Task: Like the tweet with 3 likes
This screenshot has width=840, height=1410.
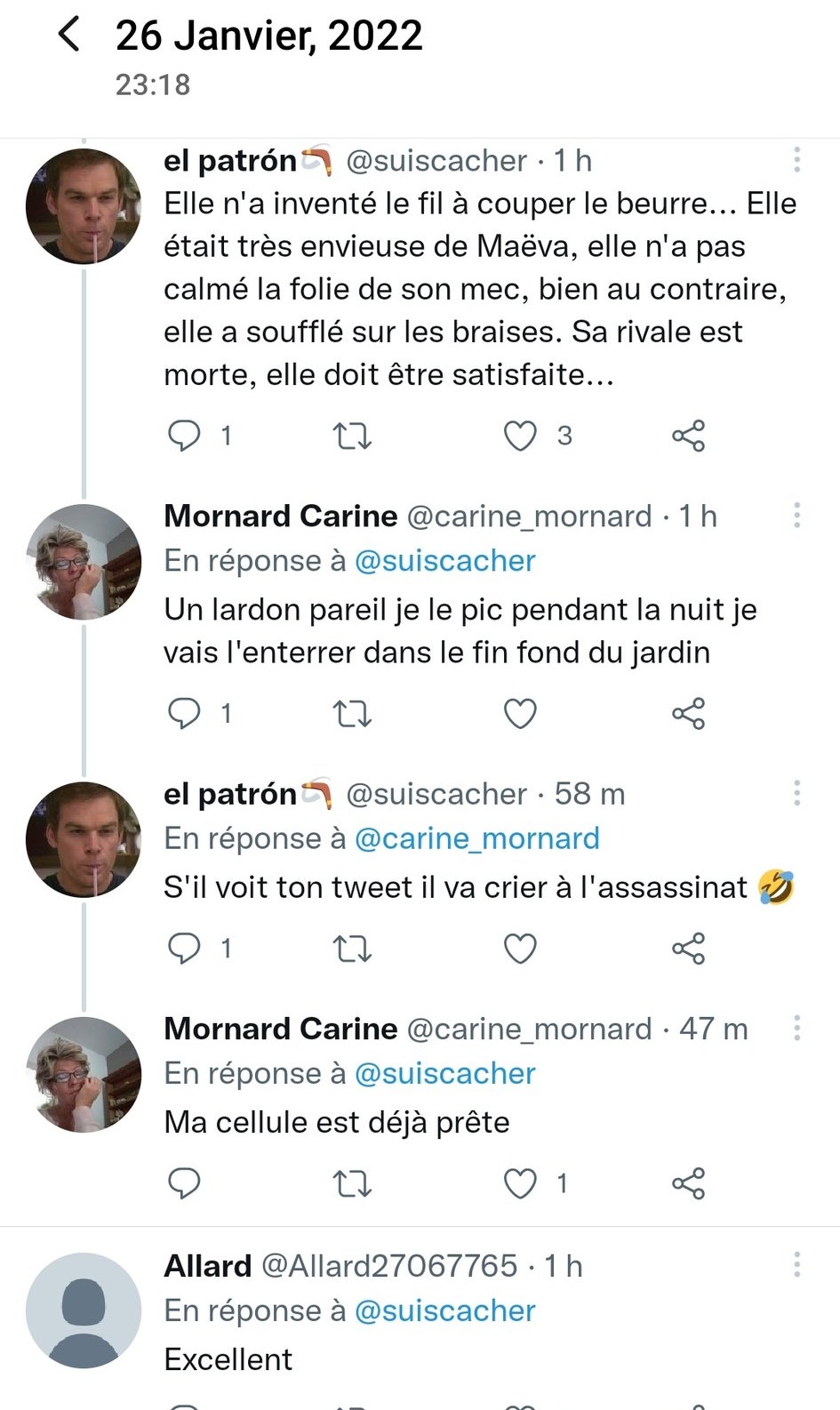Action: [x=520, y=436]
